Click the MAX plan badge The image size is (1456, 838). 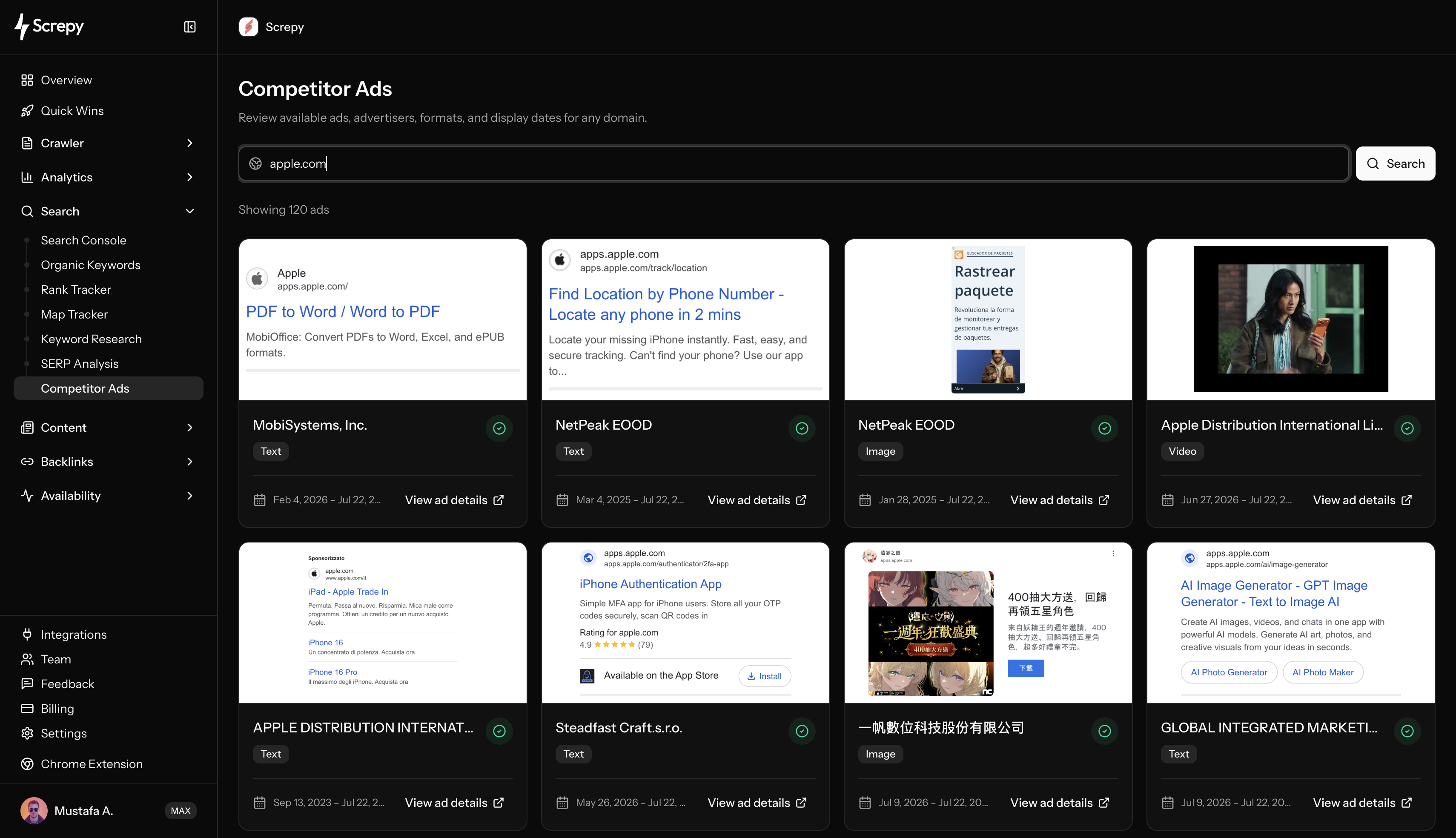181,810
